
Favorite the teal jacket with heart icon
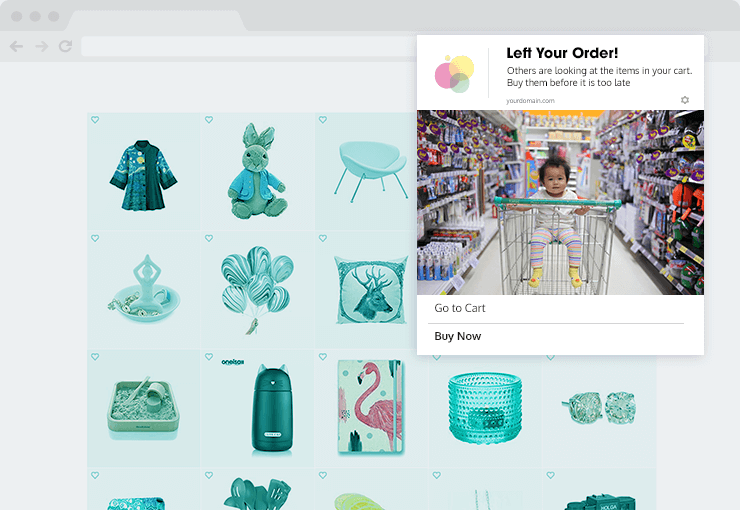pos(95,120)
